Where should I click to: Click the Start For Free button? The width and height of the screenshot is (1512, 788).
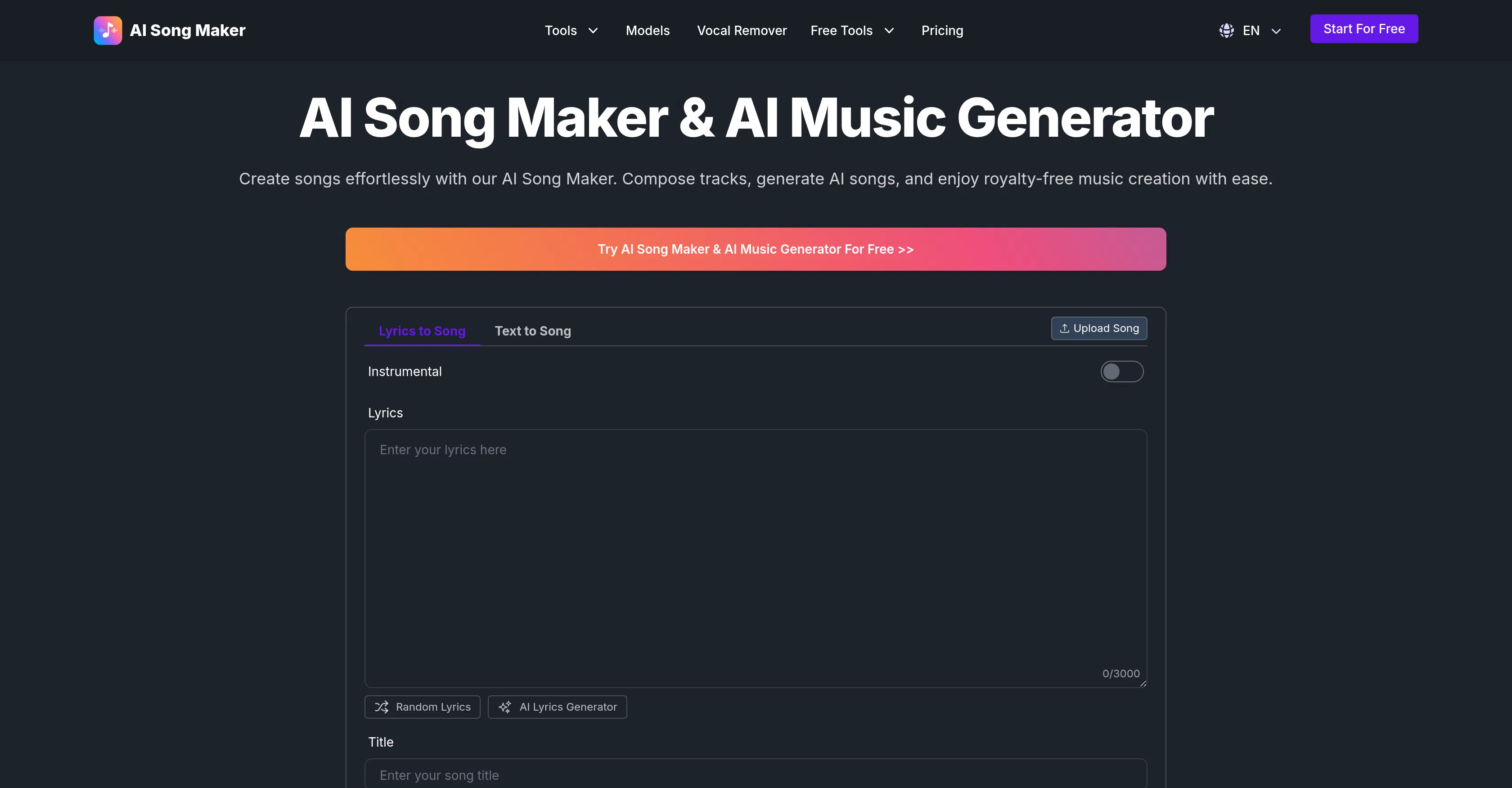[1363, 28]
